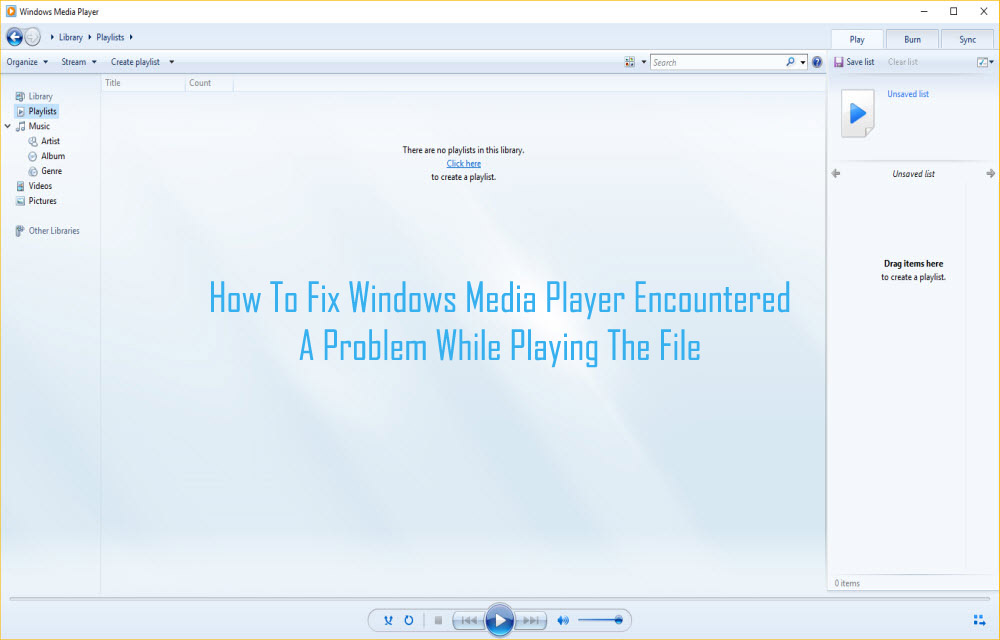Viewport: 1000px width, 640px height.
Task: Switch to Now Playing mode icon
Action: point(977,620)
